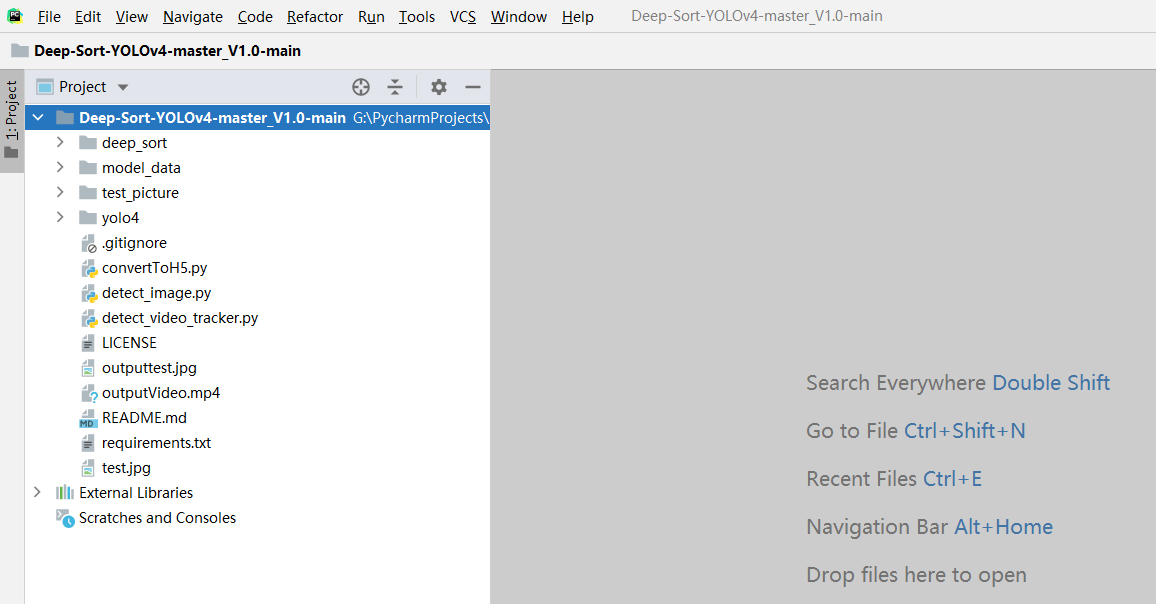Viewport: 1156px width, 604px height.
Task: Click the outputtest.jpg image file icon
Action: pos(88,368)
